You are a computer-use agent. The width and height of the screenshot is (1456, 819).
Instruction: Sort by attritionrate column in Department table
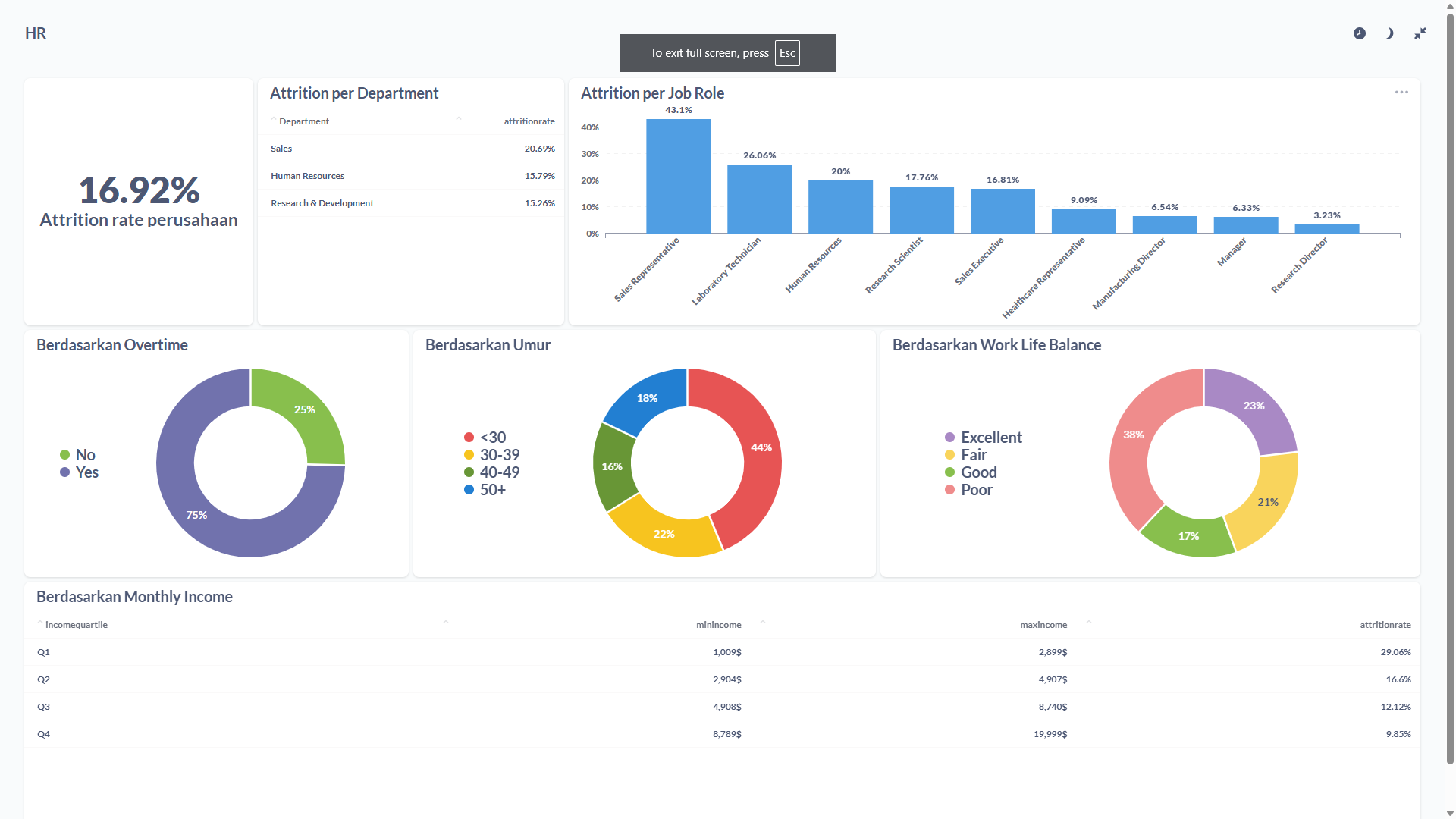coord(529,121)
